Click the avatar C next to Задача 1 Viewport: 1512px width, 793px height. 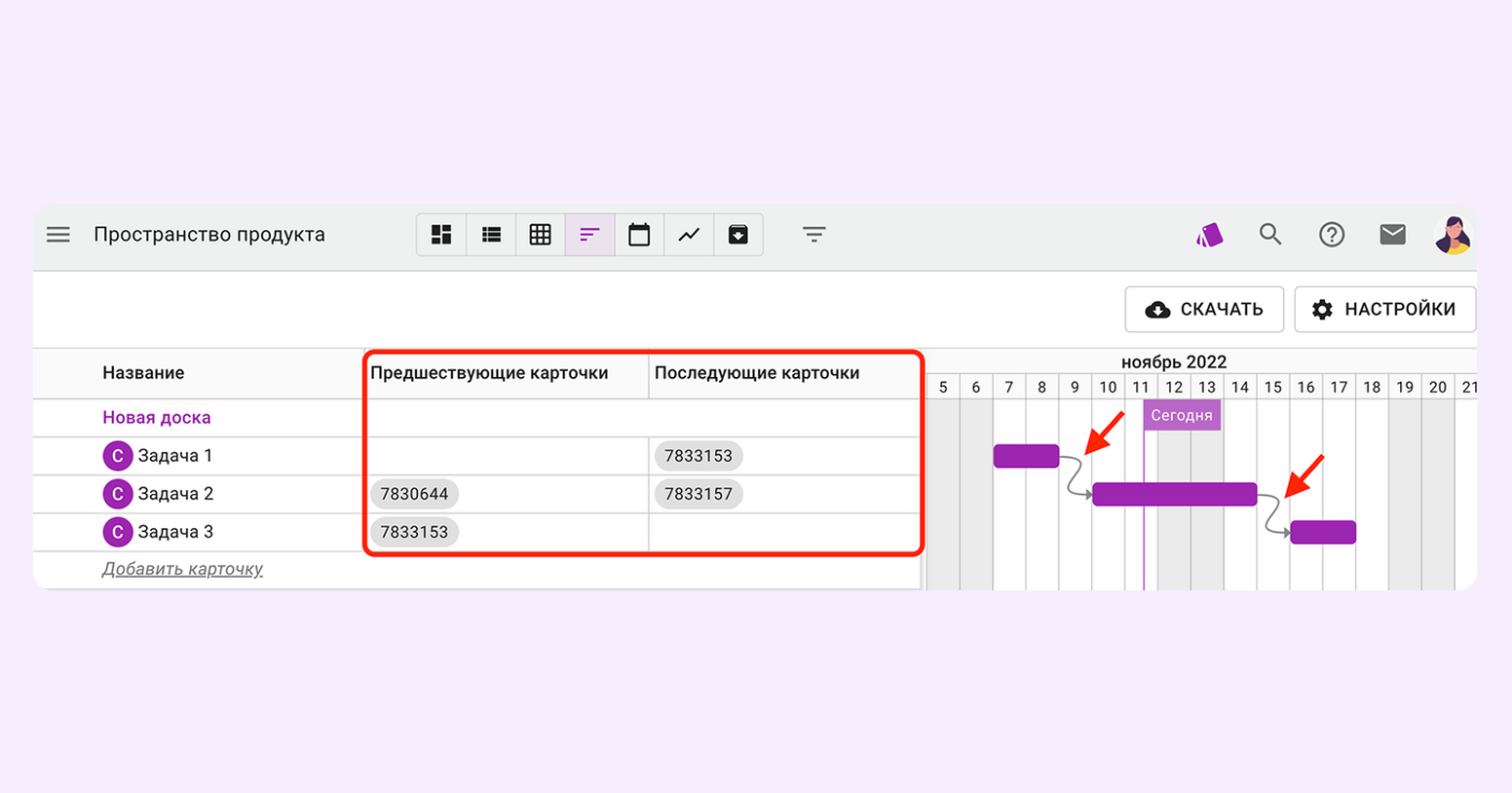(x=117, y=456)
